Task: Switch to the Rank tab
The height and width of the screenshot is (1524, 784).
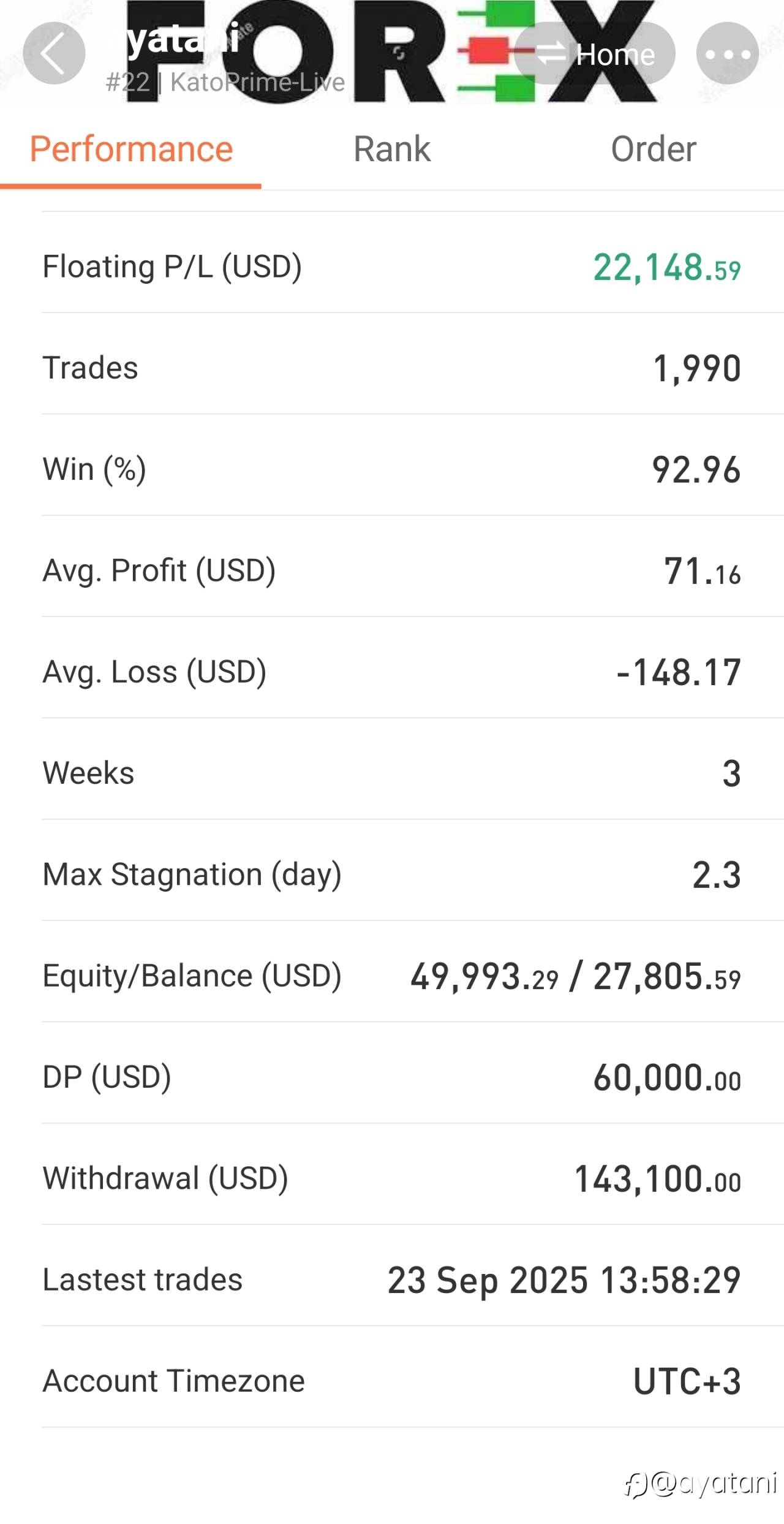Action: coord(392,149)
